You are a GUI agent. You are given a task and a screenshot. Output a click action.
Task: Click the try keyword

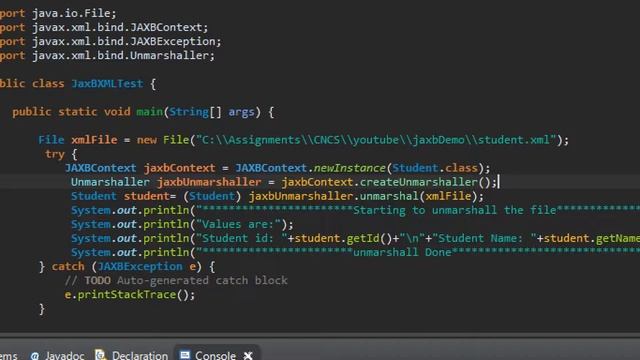(x=55, y=154)
